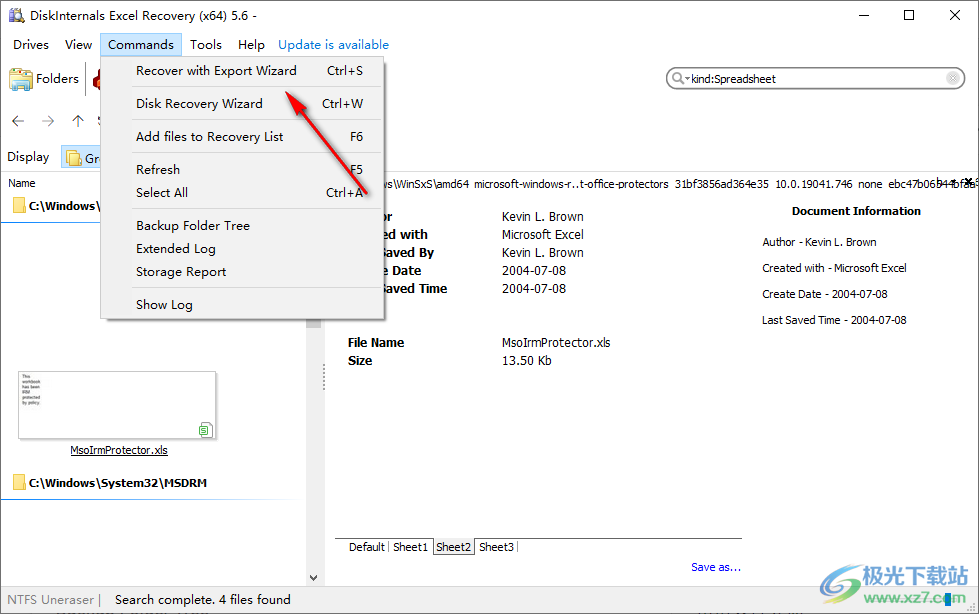The image size is (979, 614).
Task: Click the Last Saved Time - 2004-07-08 line
Action: coord(834,320)
